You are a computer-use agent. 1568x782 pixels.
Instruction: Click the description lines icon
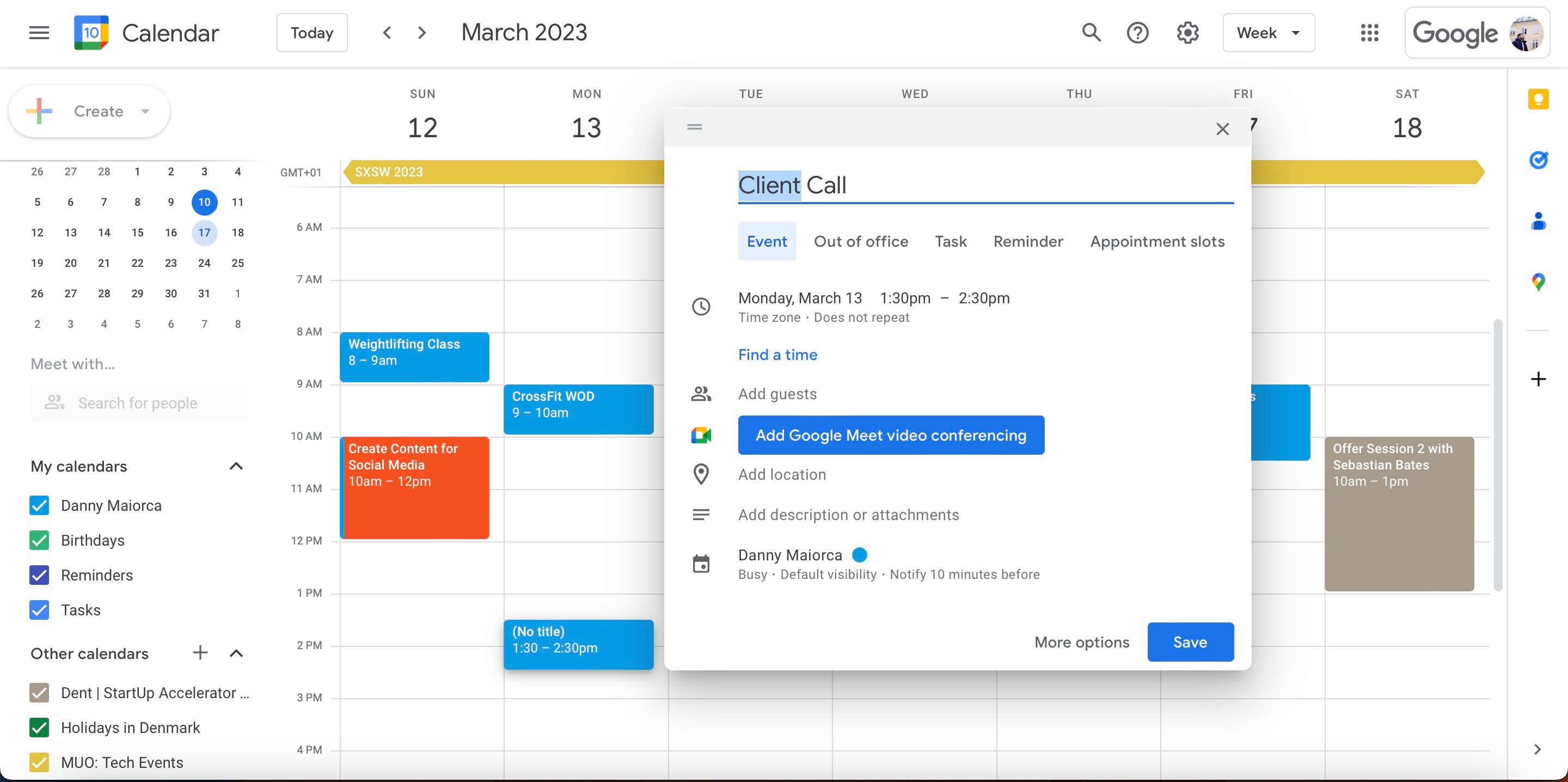(701, 515)
